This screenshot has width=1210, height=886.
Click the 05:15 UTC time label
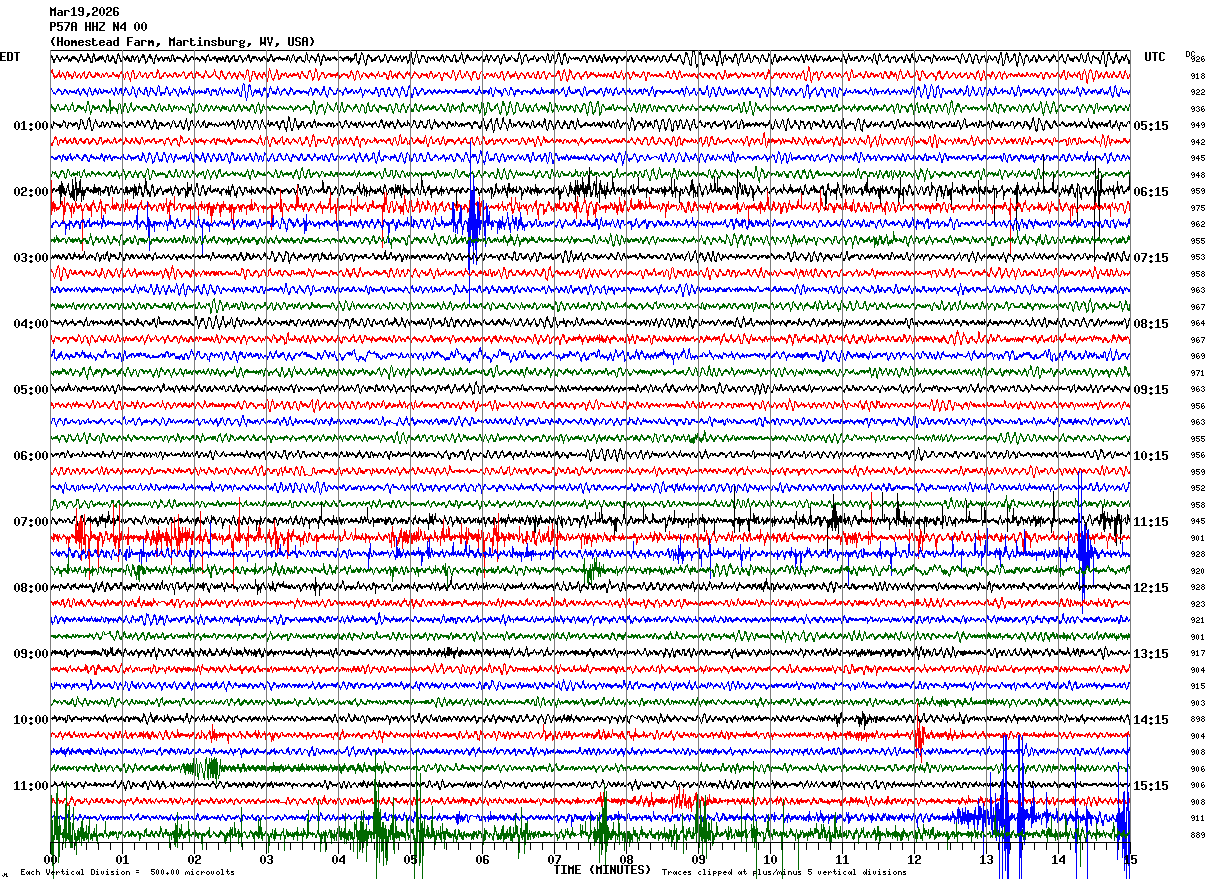pyautogui.click(x=1151, y=126)
